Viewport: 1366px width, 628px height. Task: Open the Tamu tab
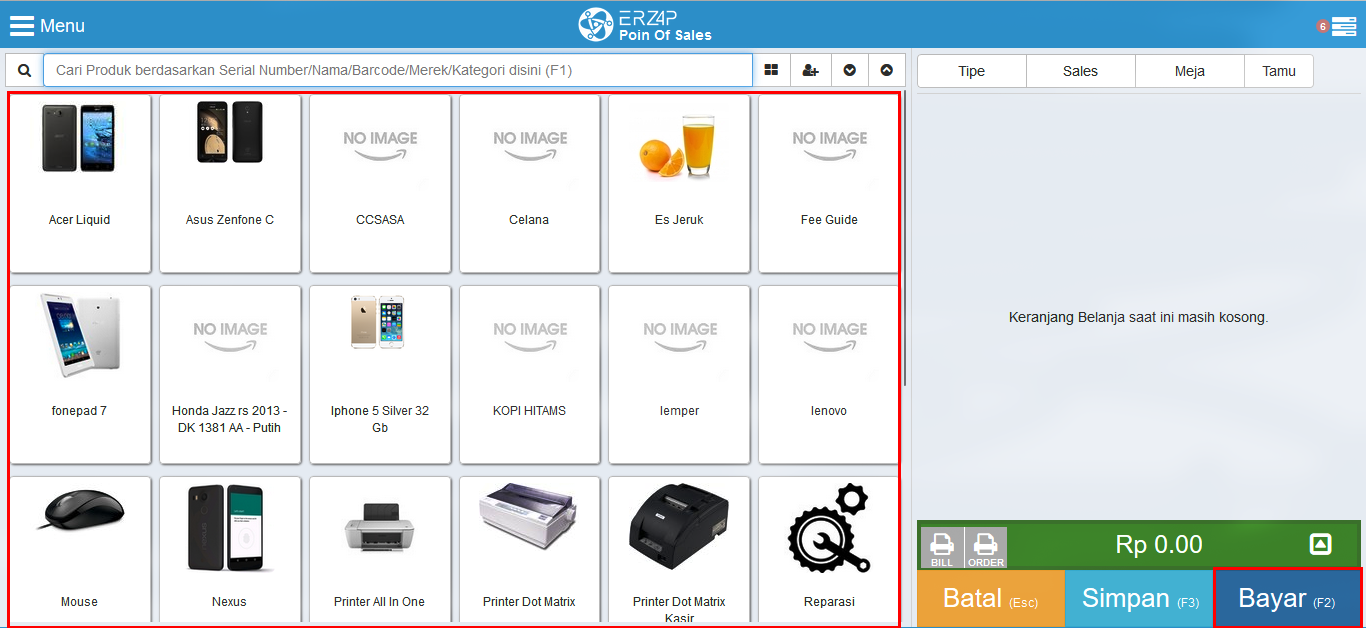1279,71
